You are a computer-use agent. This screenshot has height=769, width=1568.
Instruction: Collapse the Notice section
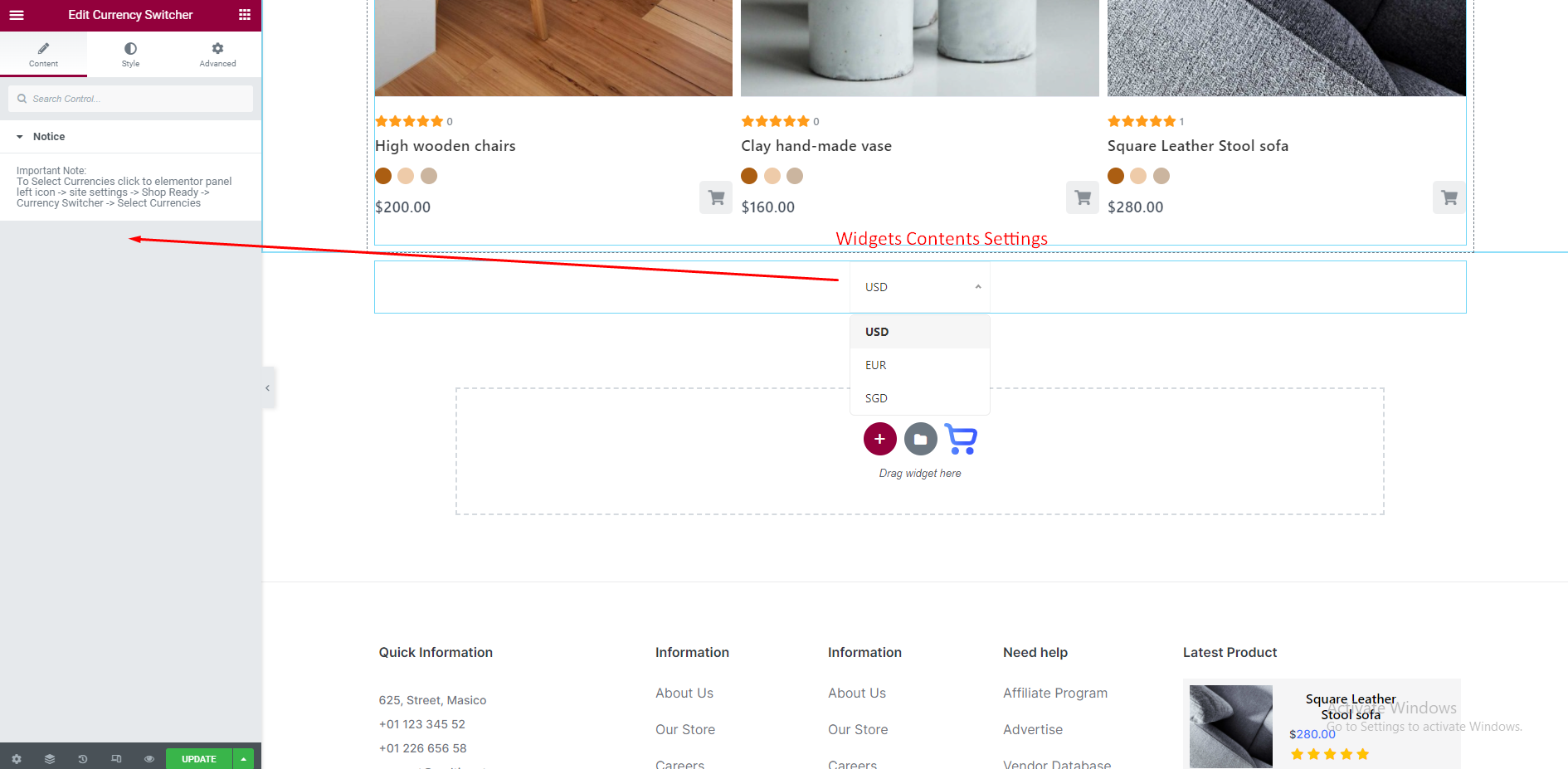[x=48, y=137]
